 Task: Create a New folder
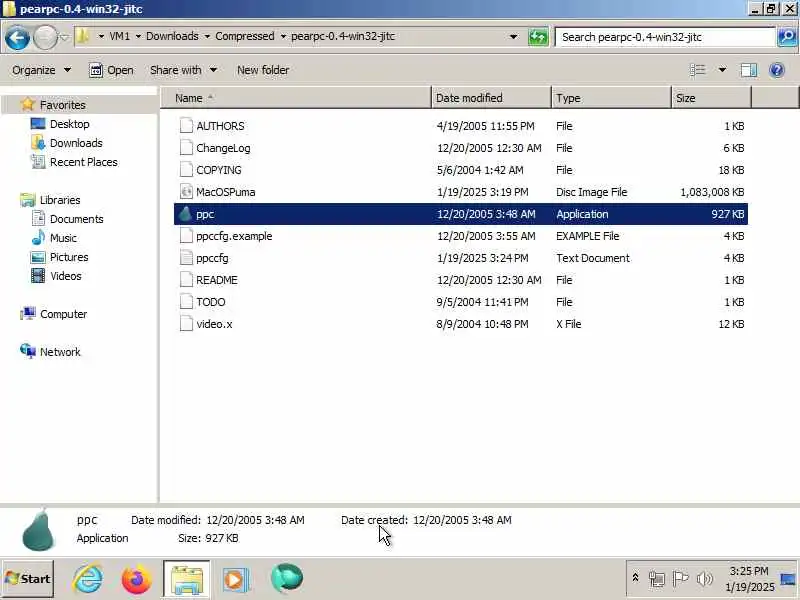pos(263,70)
